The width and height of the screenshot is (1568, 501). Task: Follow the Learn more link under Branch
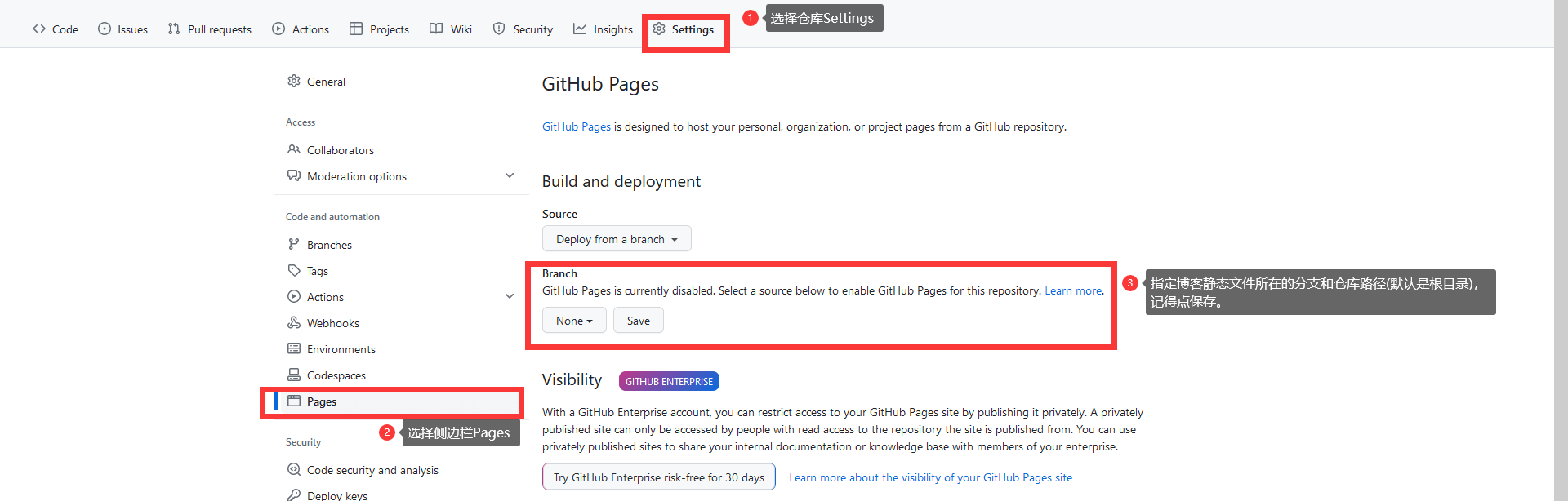click(x=1073, y=290)
